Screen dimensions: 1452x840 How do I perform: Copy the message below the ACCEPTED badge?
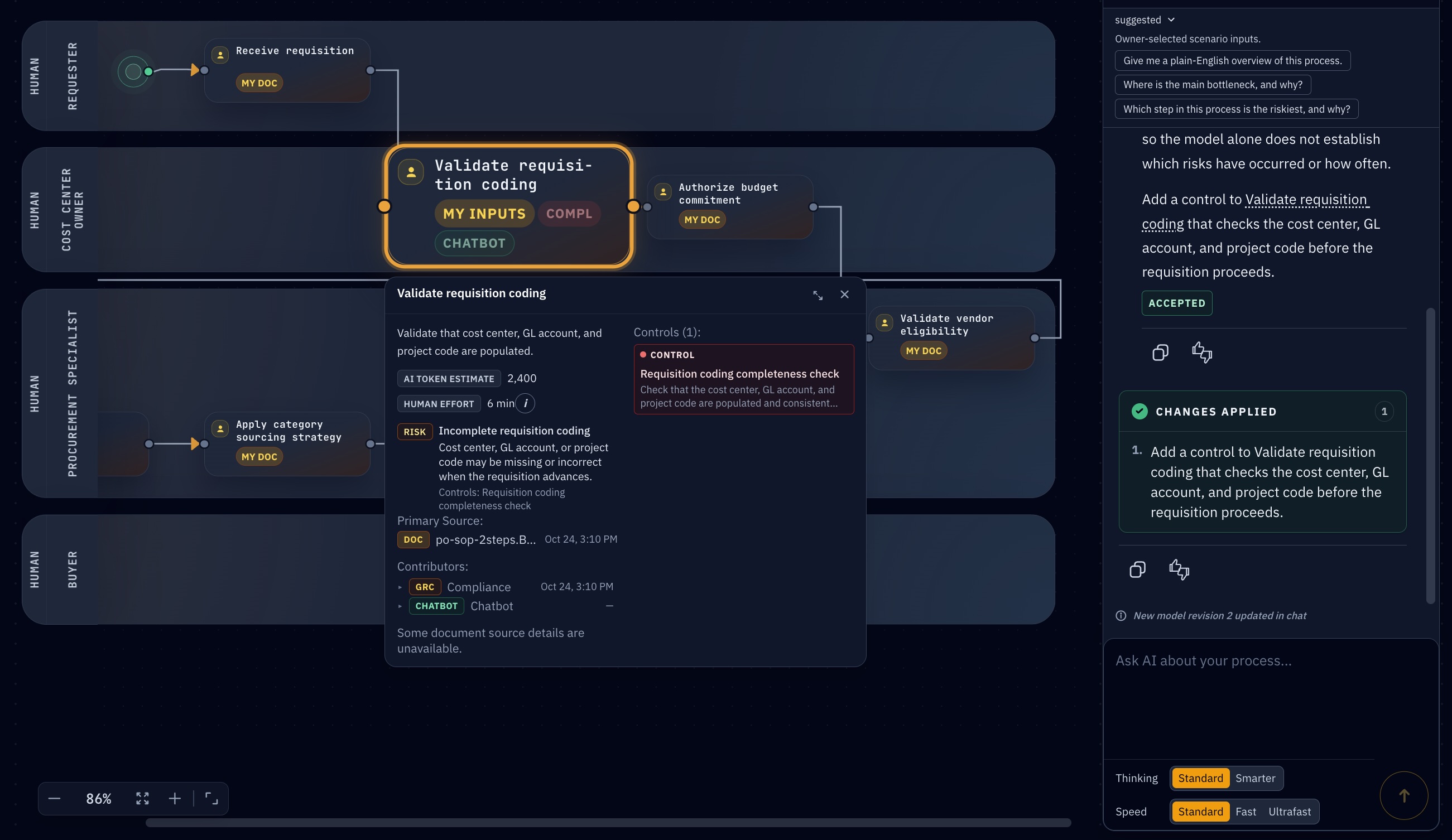point(1161,353)
